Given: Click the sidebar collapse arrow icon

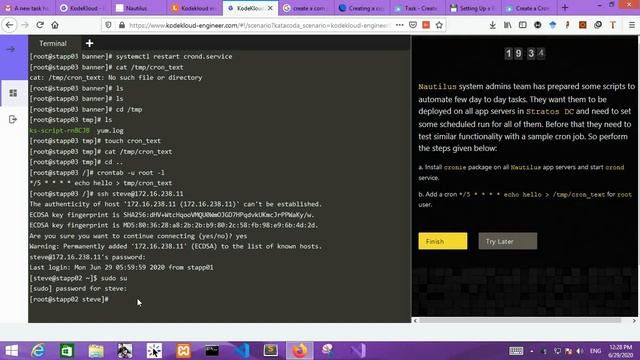Looking at the screenshot, I should [11, 49].
